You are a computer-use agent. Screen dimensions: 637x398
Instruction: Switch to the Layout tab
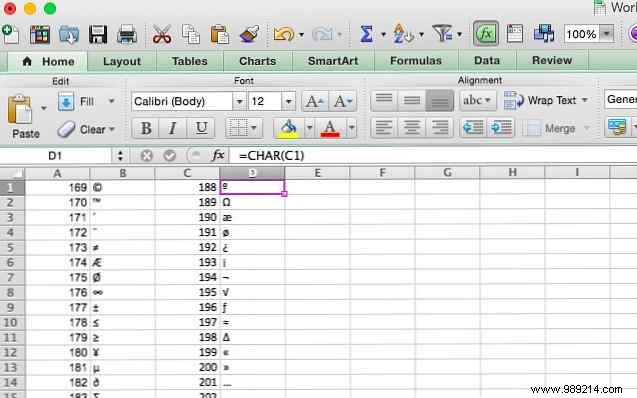coord(122,61)
